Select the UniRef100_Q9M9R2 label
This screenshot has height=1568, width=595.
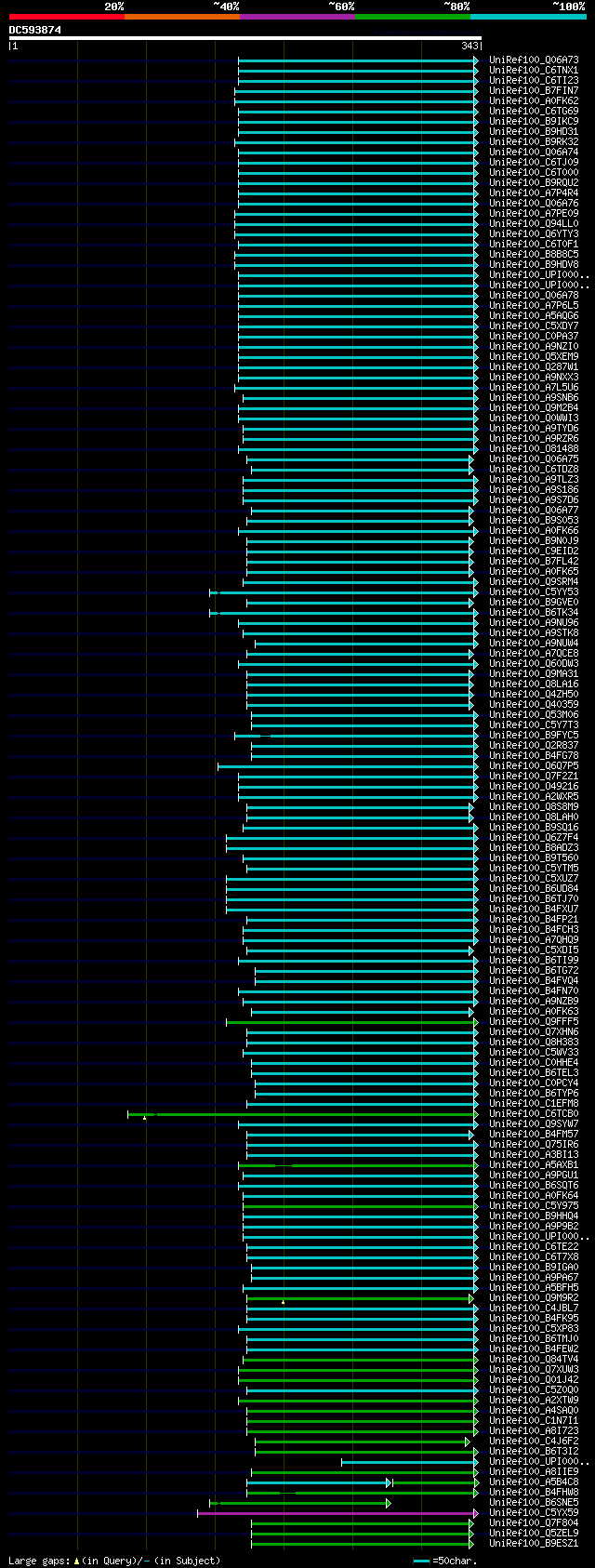(534, 1298)
